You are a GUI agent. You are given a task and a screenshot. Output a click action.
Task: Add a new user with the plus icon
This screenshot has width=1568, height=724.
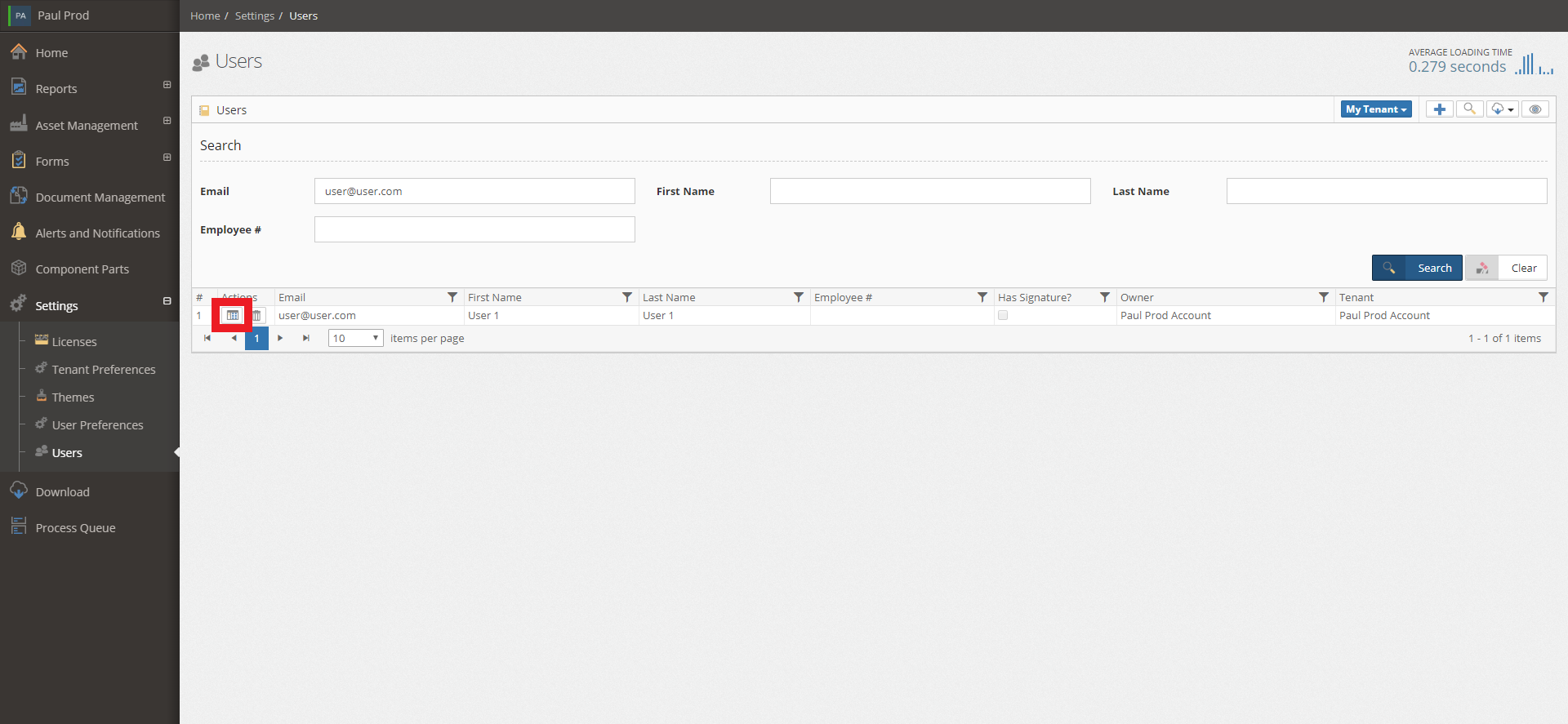(1440, 109)
